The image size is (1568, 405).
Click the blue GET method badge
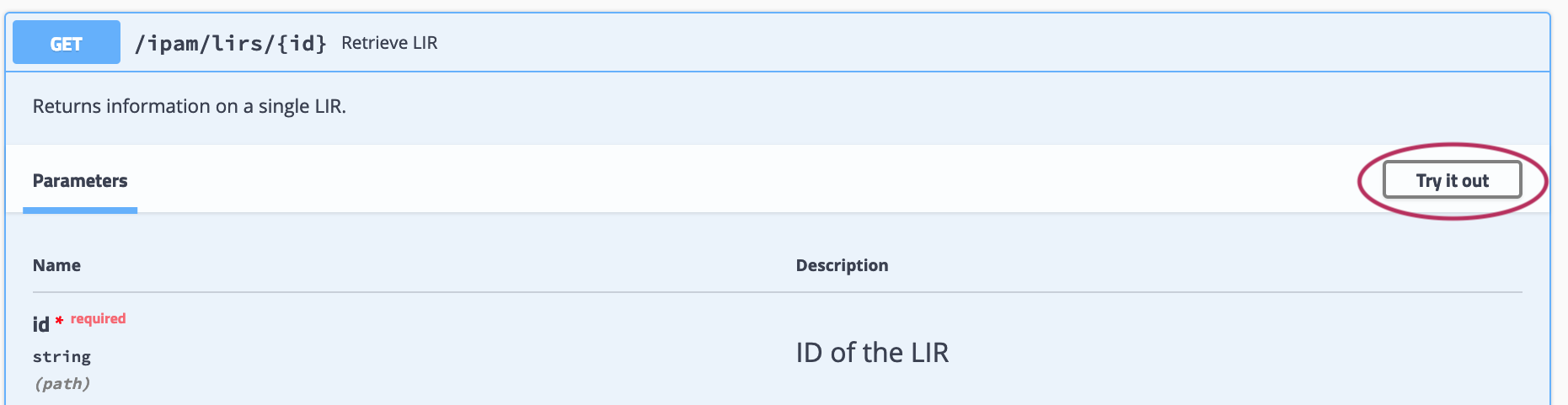coord(67,43)
